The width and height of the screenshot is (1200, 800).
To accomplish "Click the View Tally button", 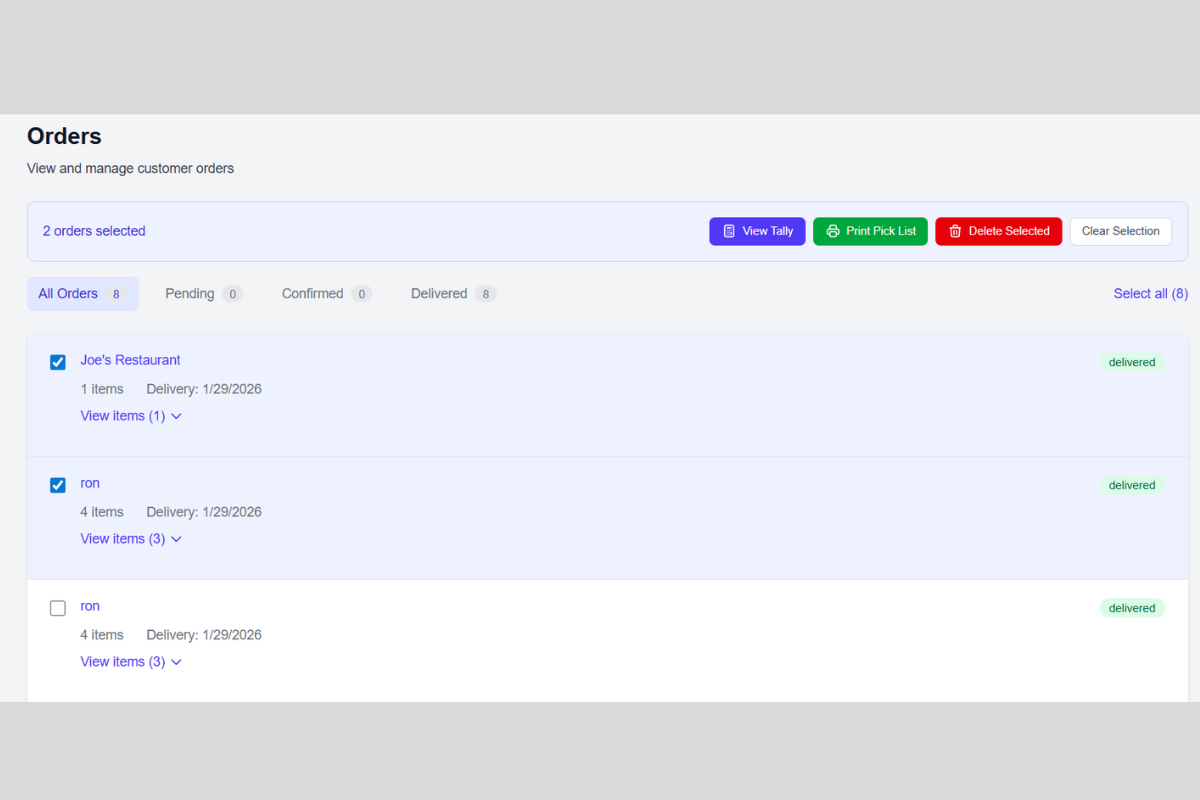I will (x=757, y=231).
